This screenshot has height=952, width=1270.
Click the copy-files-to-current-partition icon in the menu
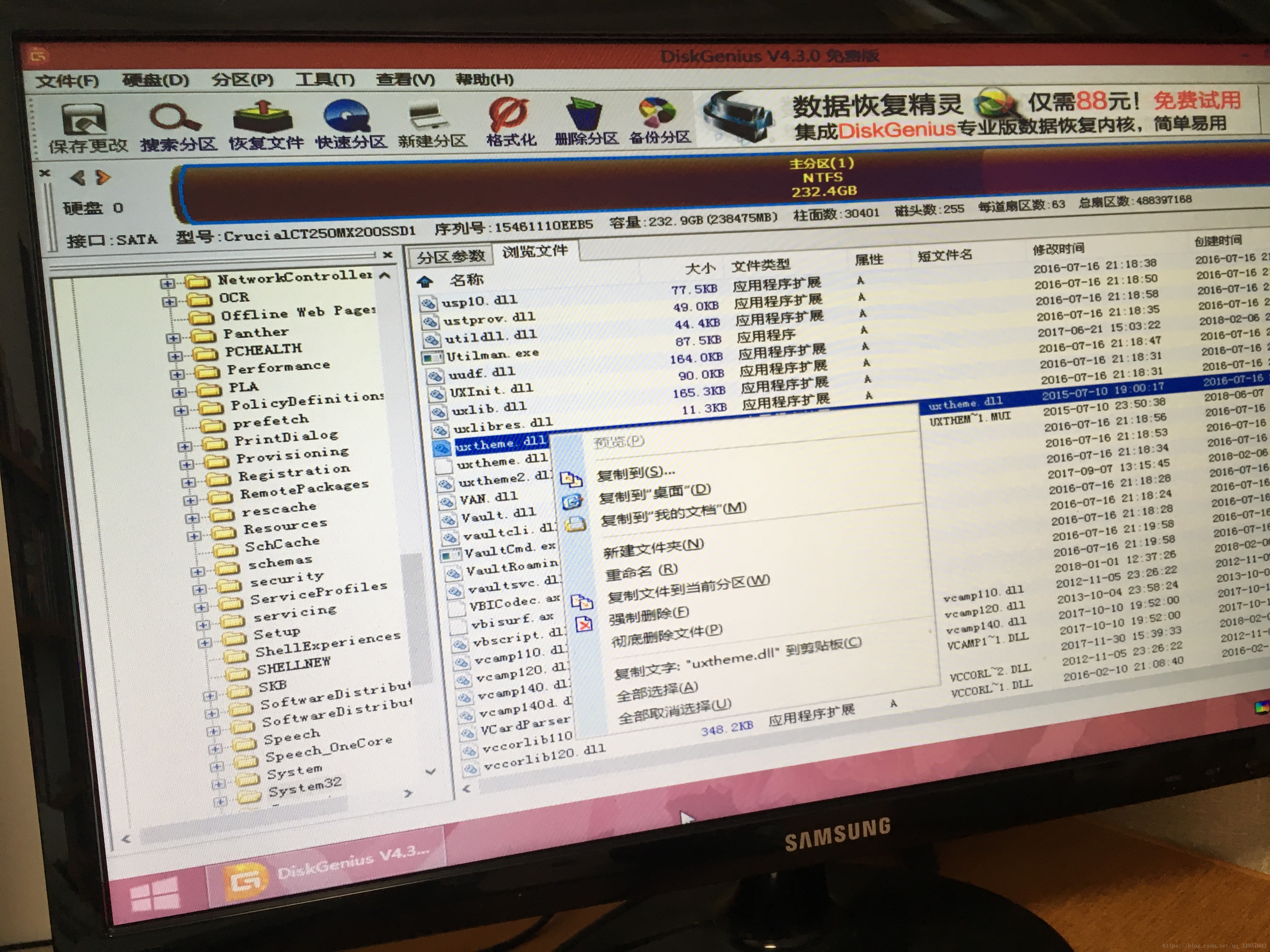click(581, 601)
